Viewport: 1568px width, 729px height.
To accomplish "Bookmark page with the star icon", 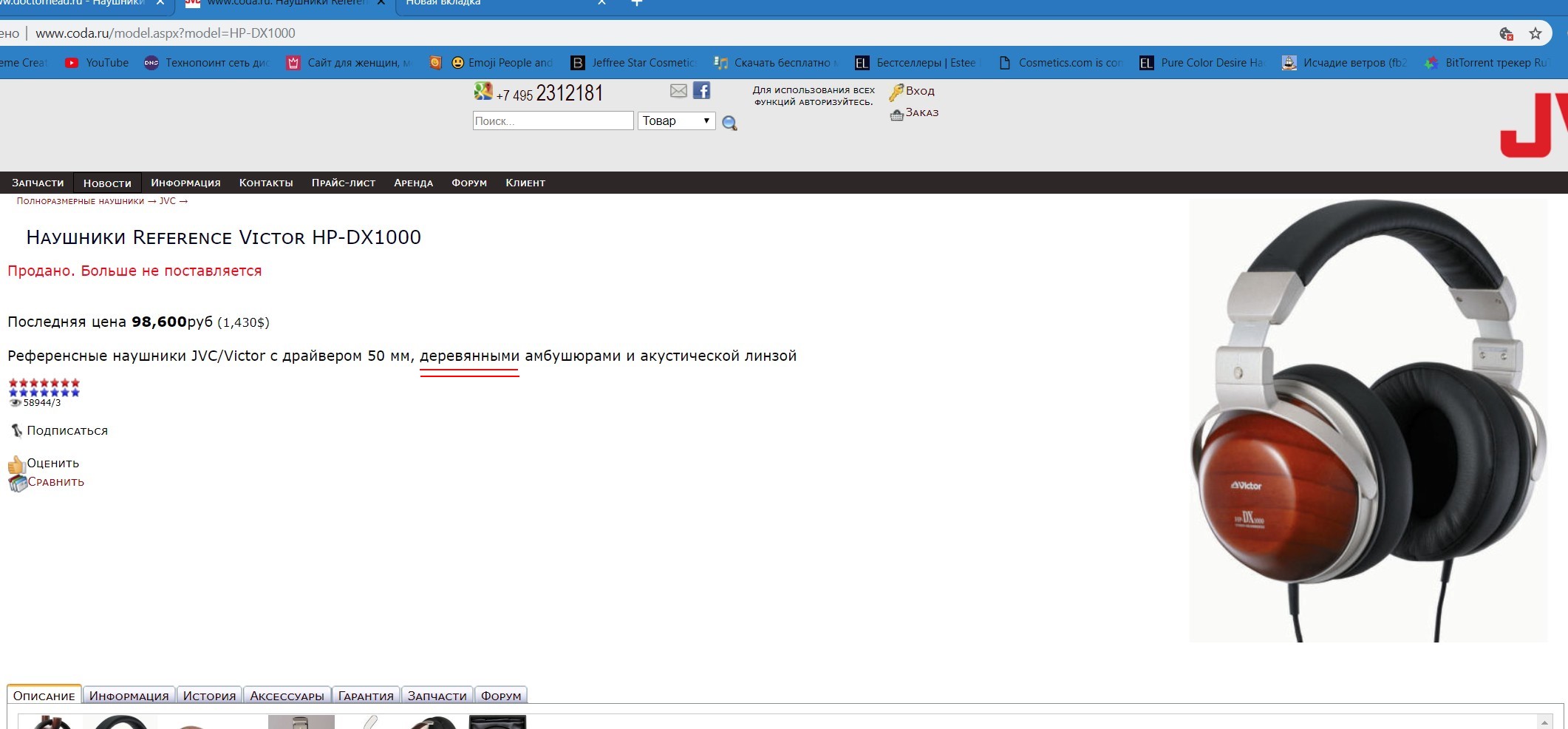I will coord(1535,33).
